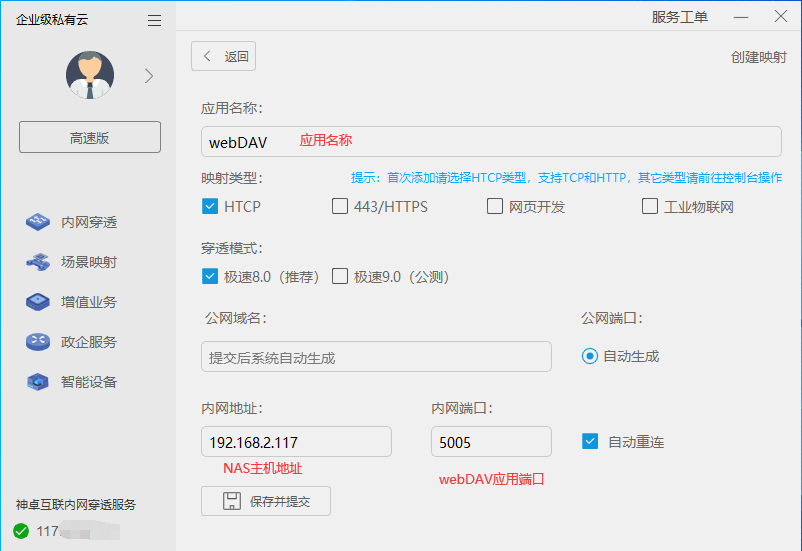Open the hamburger menu icon

coord(154,20)
